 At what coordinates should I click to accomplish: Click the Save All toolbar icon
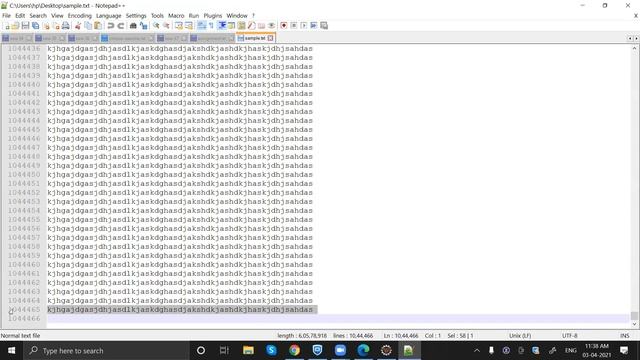pos(36,26)
